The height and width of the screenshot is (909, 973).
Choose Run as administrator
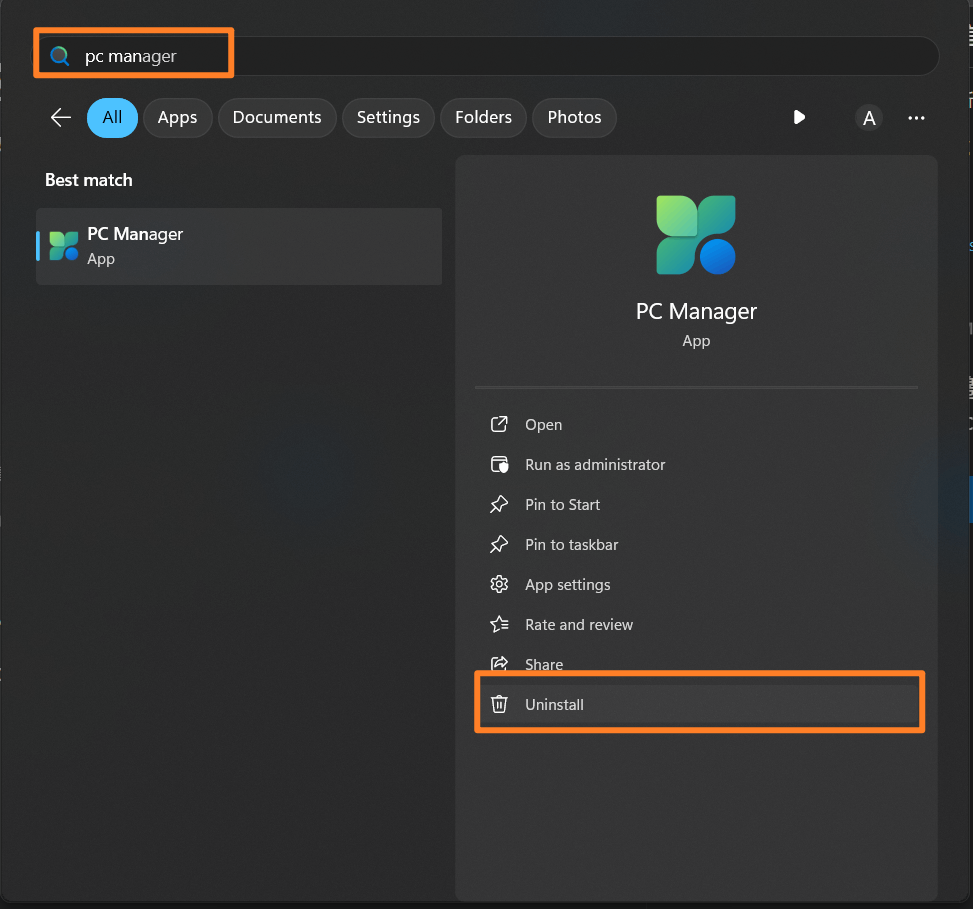(594, 465)
